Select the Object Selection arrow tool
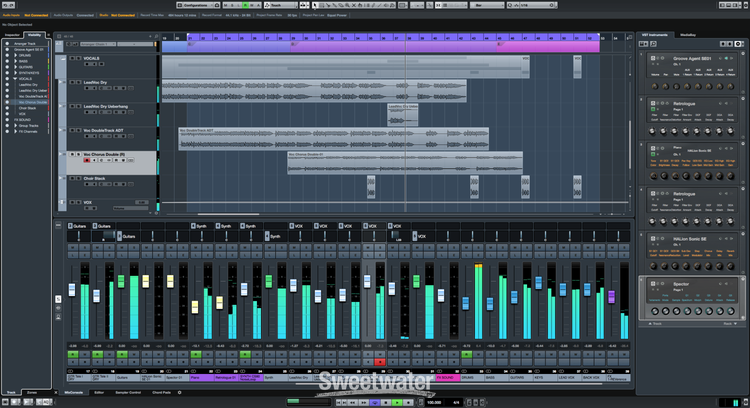The width and height of the screenshot is (750, 408). pos(315,5)
